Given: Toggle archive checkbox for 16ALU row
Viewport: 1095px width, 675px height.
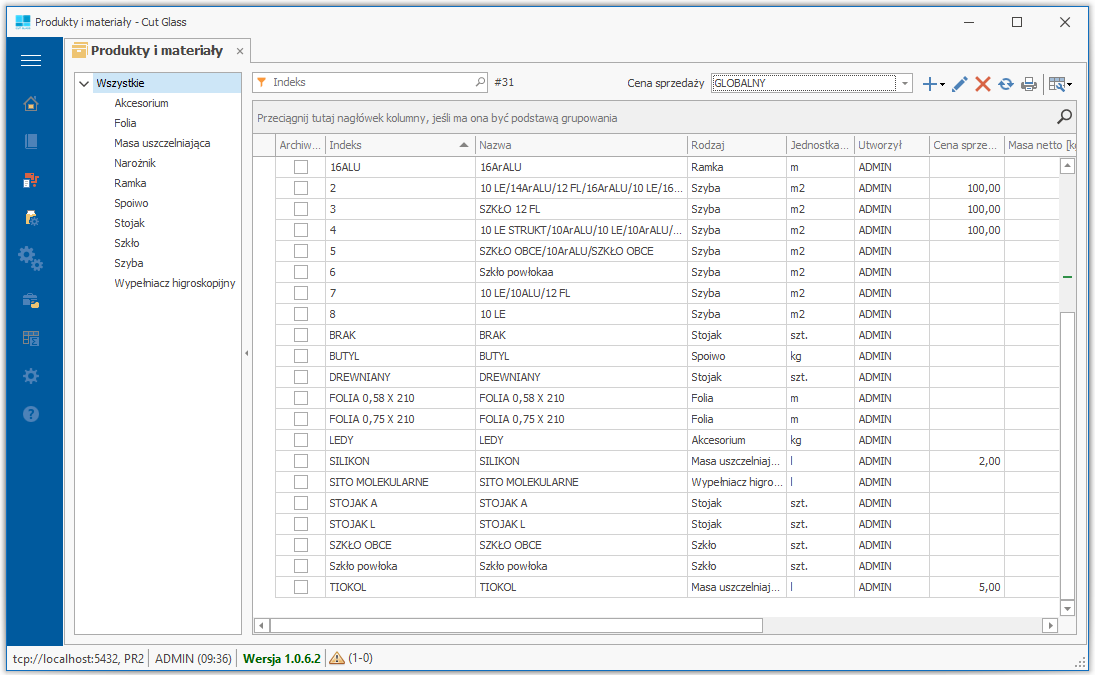Looking at the screenshot, I should click(x=301, y=167).
